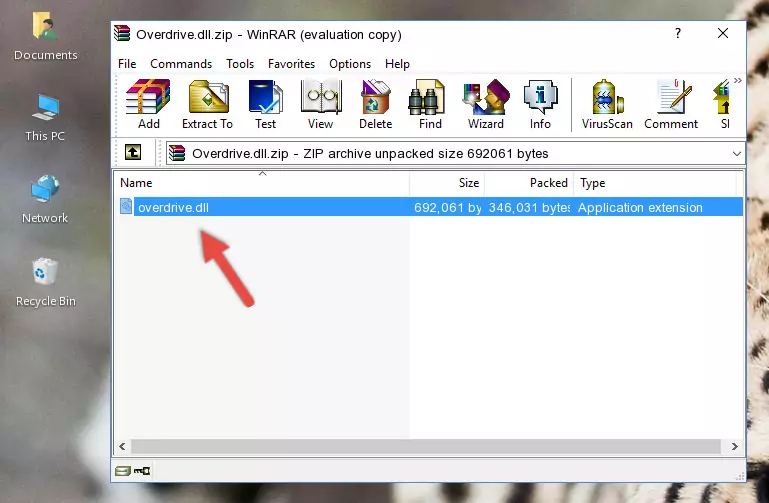Open the Find binoculars tool
The width and height of the screenshot is (769, 503).
(430, 104)
